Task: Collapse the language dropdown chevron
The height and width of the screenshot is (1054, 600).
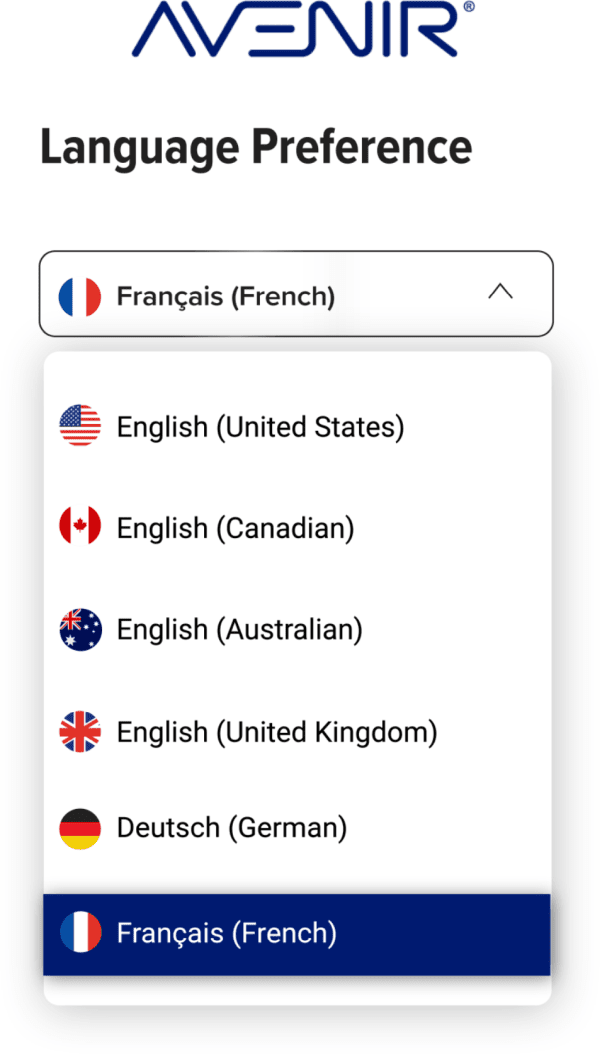Action: 500,293
